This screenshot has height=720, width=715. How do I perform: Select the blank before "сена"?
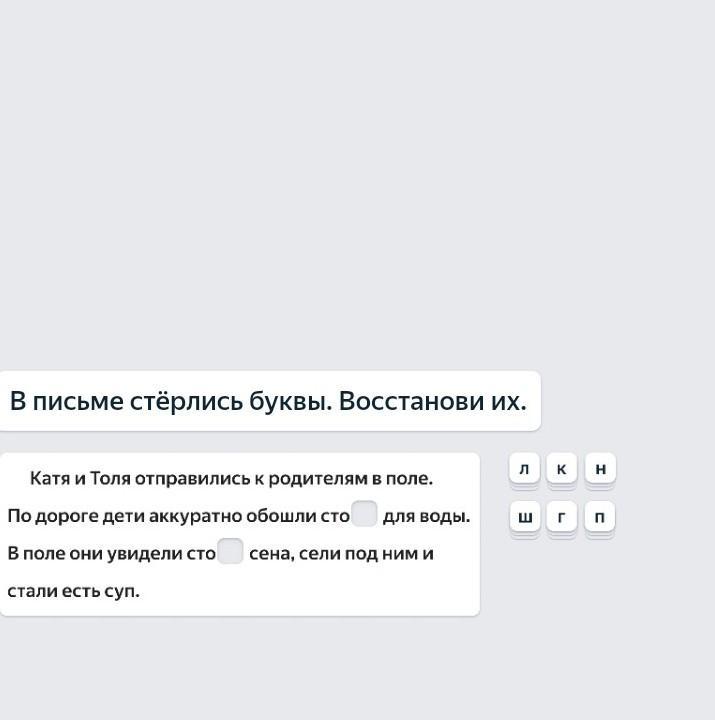coord(230,551)
